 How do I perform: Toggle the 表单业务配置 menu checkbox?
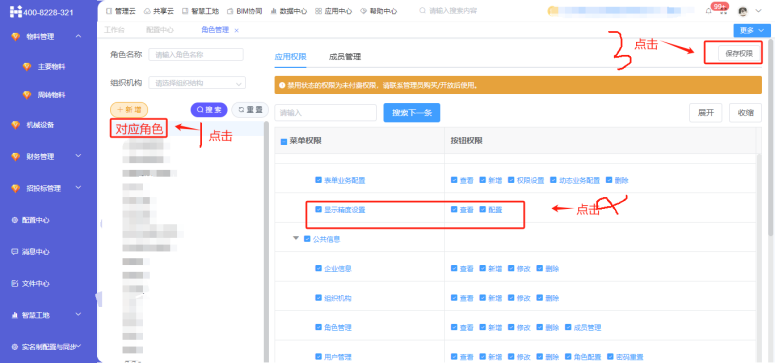tap(318, 180)
